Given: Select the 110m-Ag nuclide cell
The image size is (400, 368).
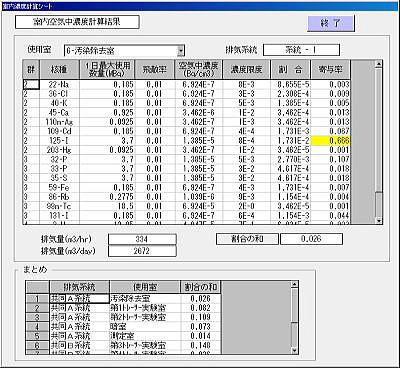Looking at the screenshot, I should [59, 122].
